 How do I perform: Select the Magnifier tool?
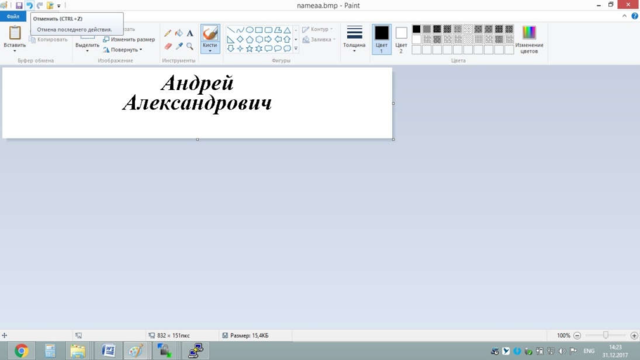tap(190, 47)
